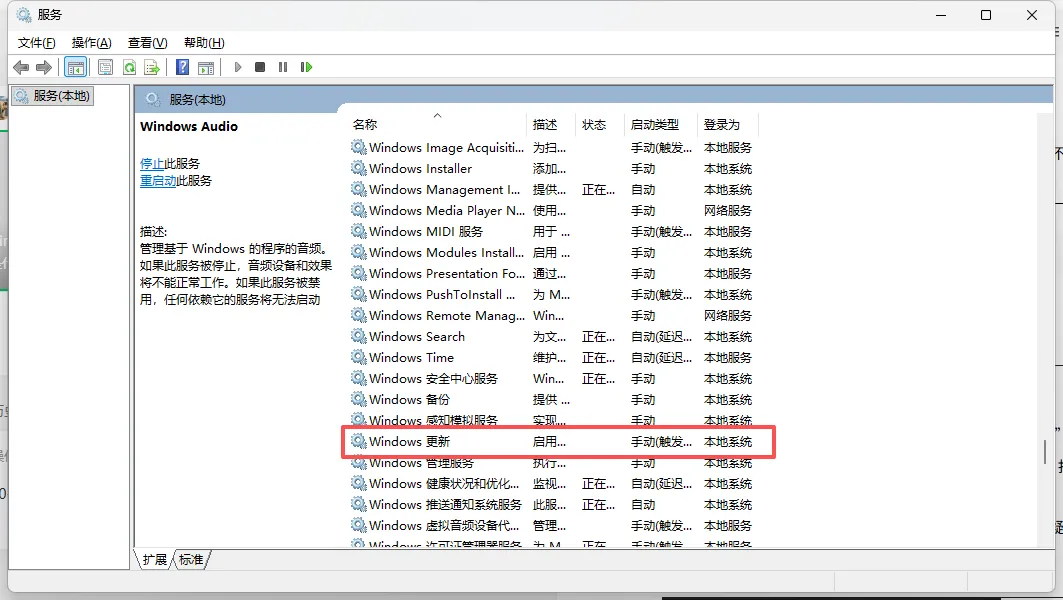Select Windows 健康状况和优化 service
This screenshot has height=600, width=1063.
(552, 484)
